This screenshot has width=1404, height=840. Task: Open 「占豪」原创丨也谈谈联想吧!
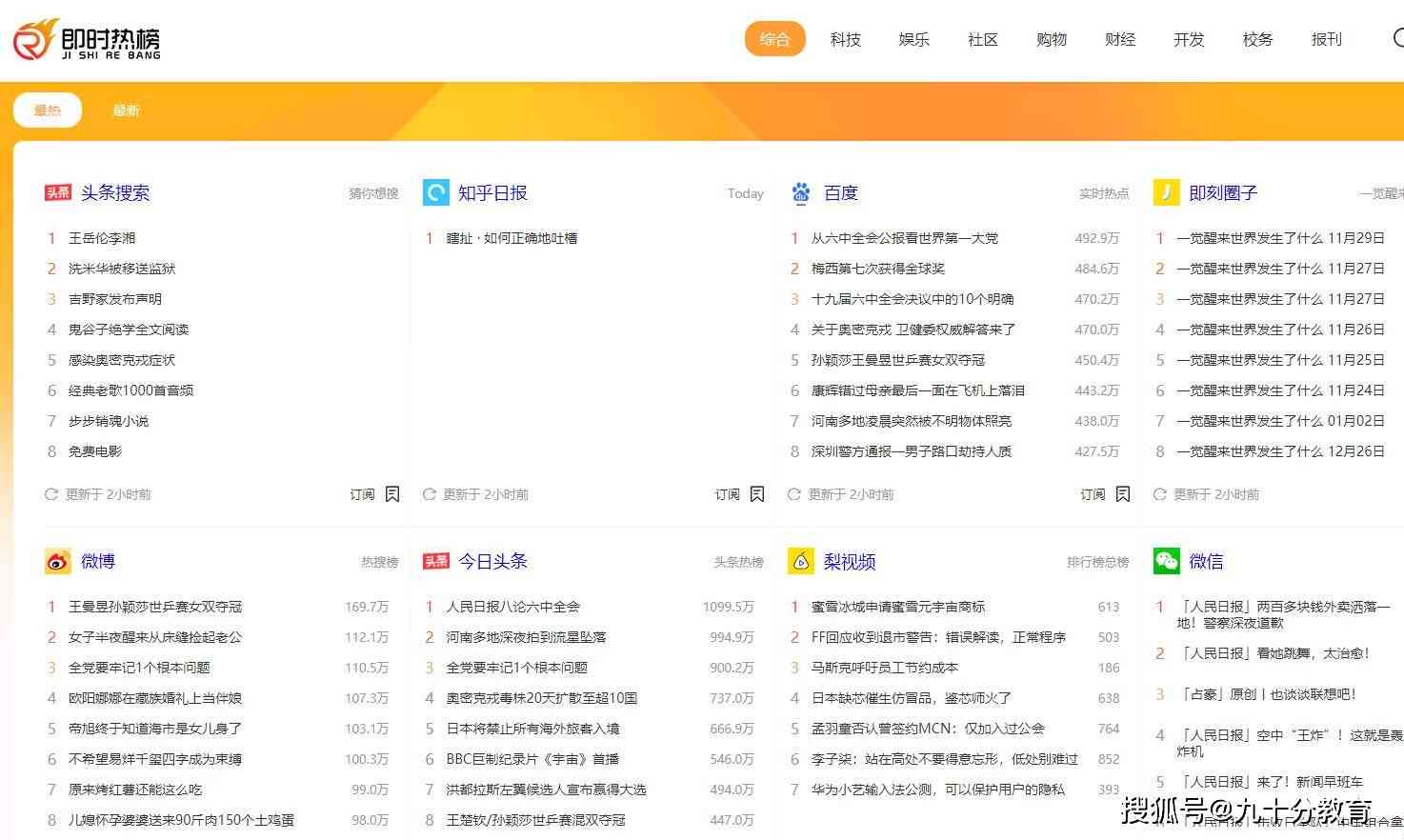tap(1268, 694)
